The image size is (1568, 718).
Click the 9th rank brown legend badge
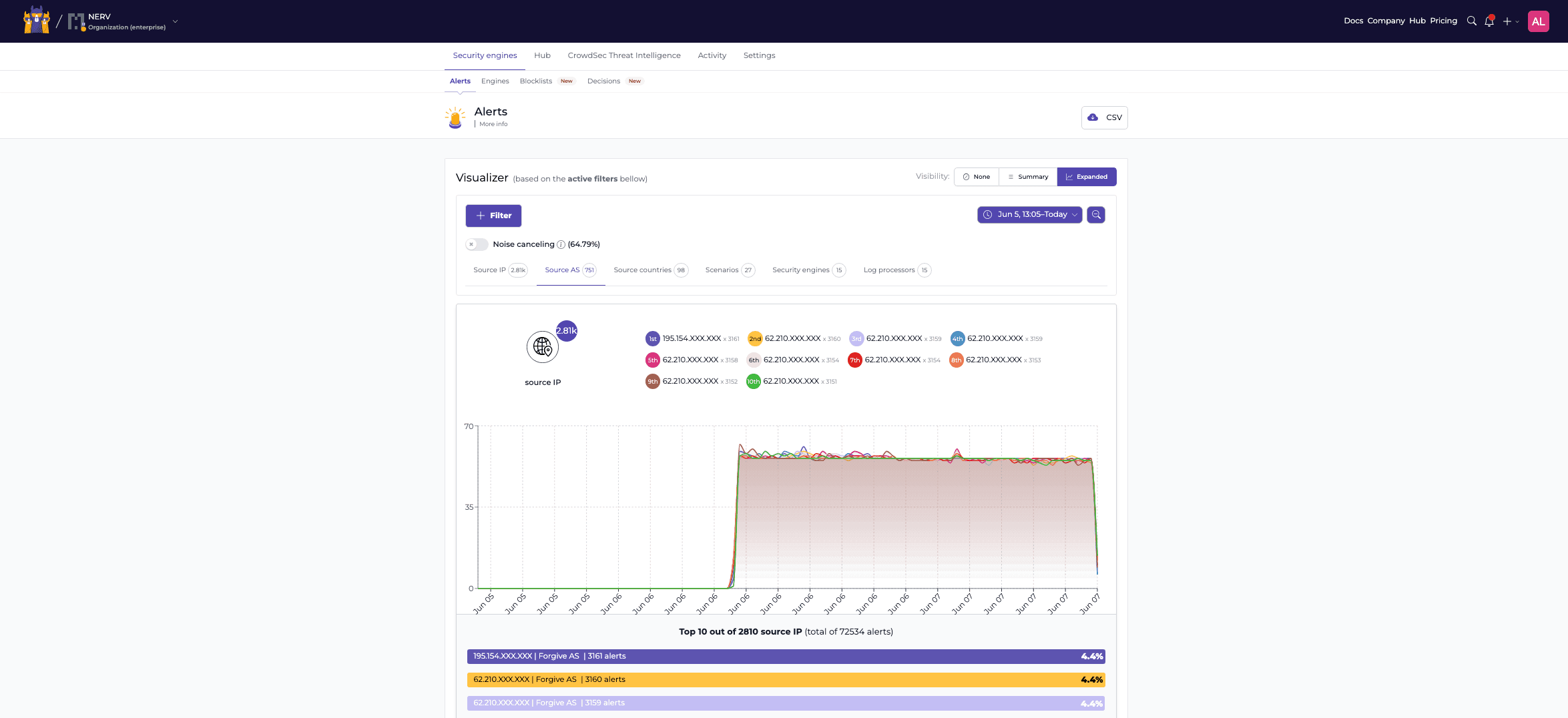[x=652, y=382]
